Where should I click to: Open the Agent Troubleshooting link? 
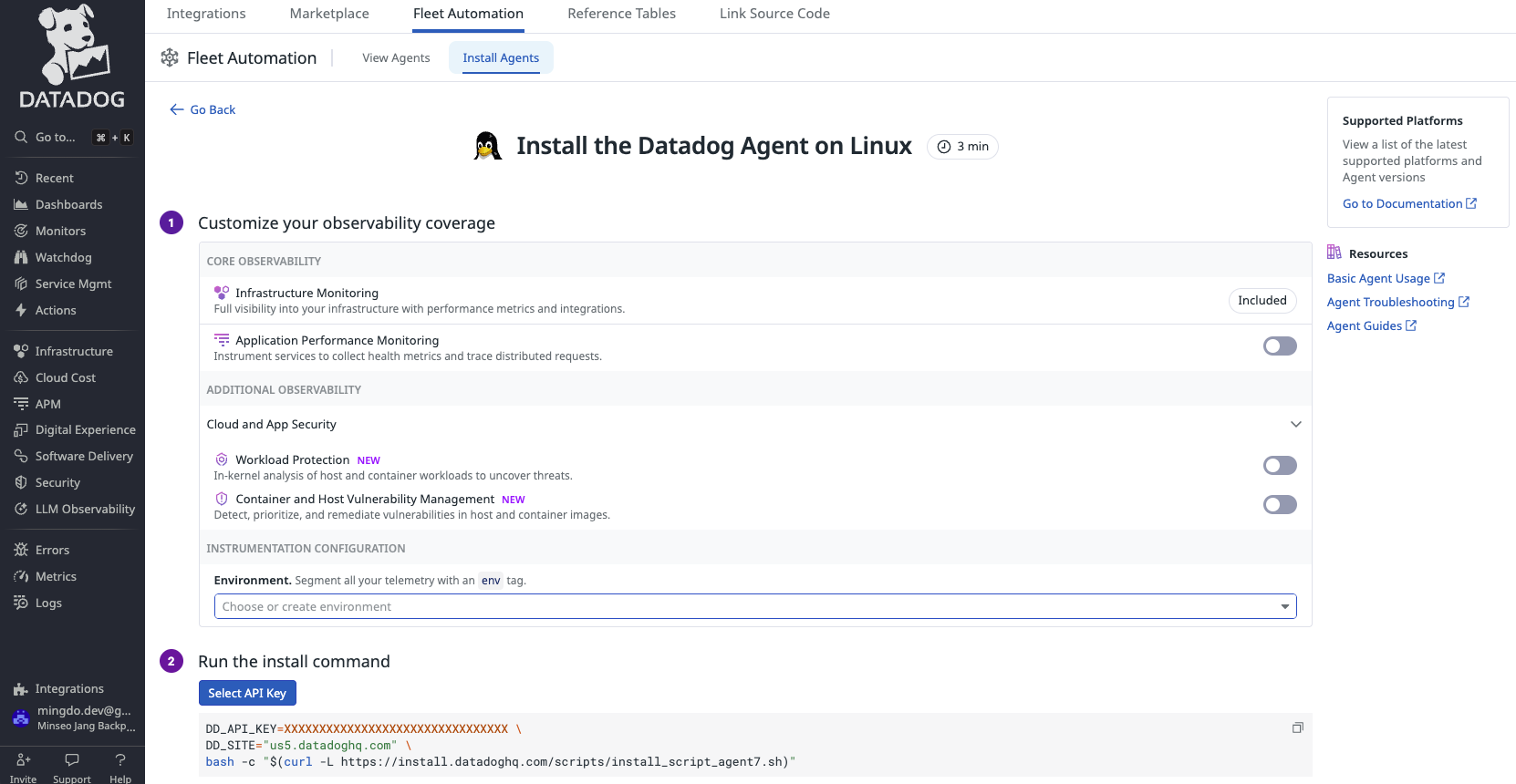pos(1398,302)
